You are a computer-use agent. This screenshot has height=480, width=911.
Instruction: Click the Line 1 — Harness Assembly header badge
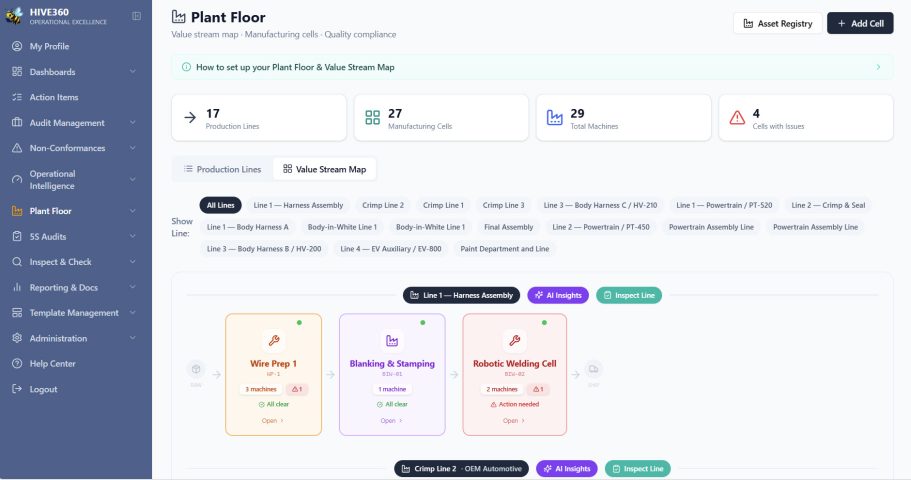click(462, 295)
